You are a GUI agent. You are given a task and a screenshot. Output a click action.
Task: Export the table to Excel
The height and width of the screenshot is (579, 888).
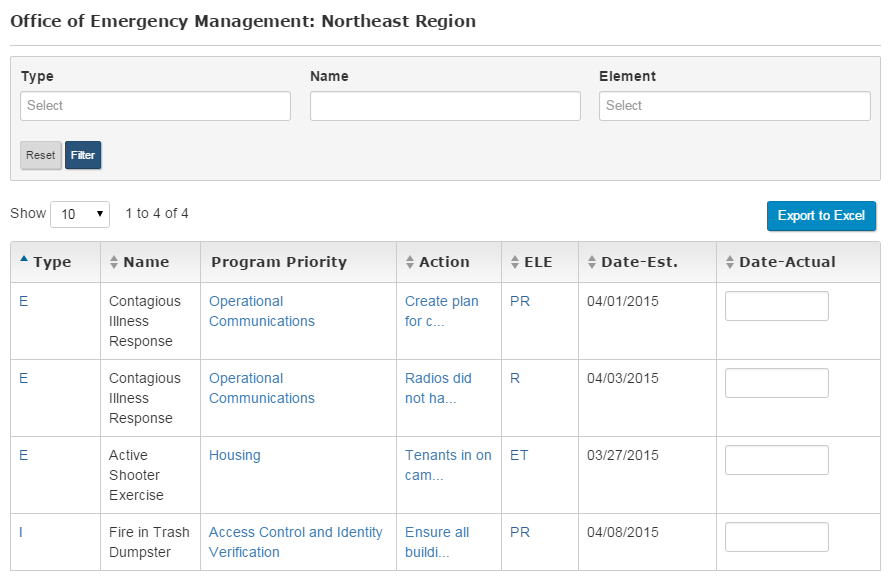821,216
